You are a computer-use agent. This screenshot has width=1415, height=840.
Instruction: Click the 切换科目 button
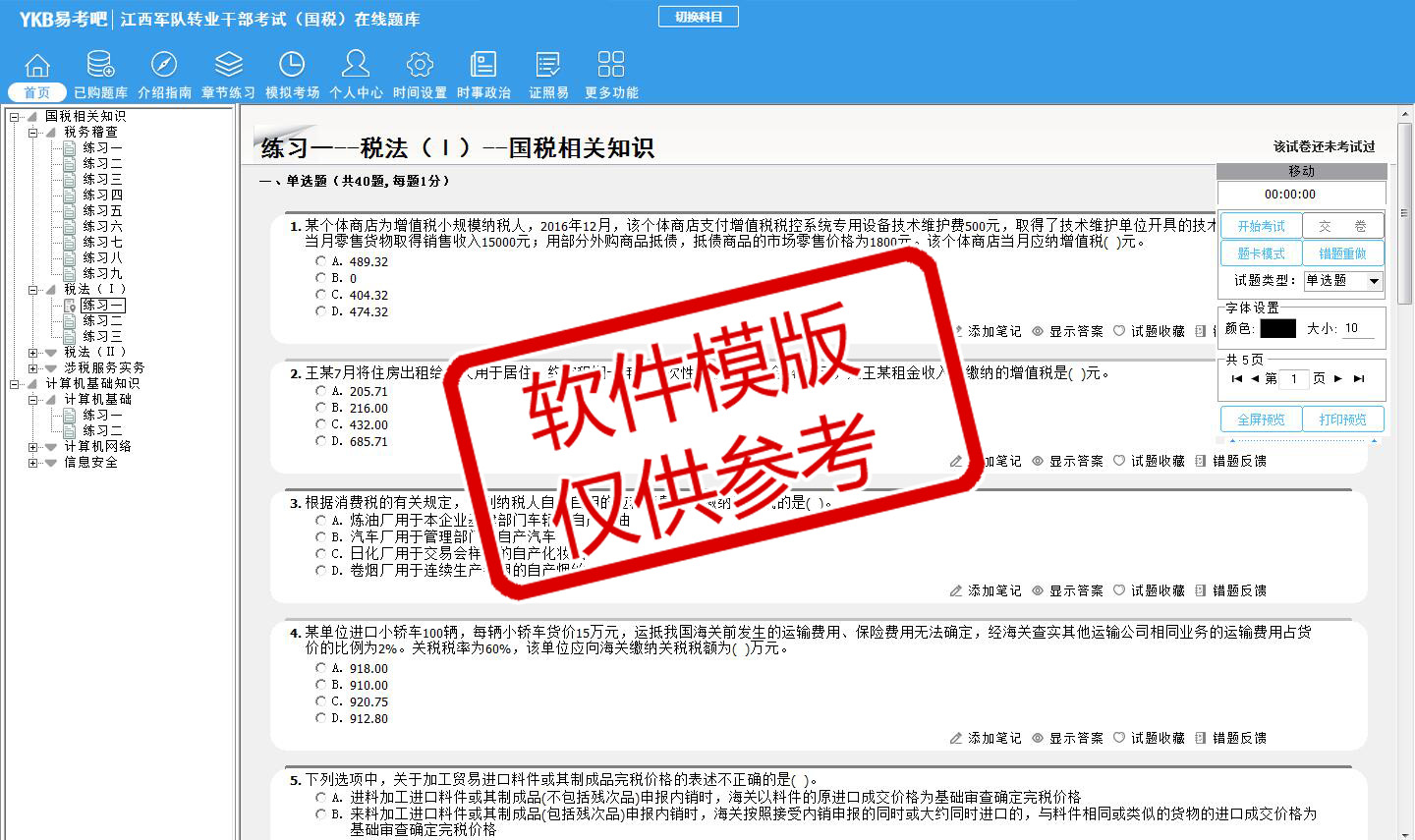pos(699,17)
